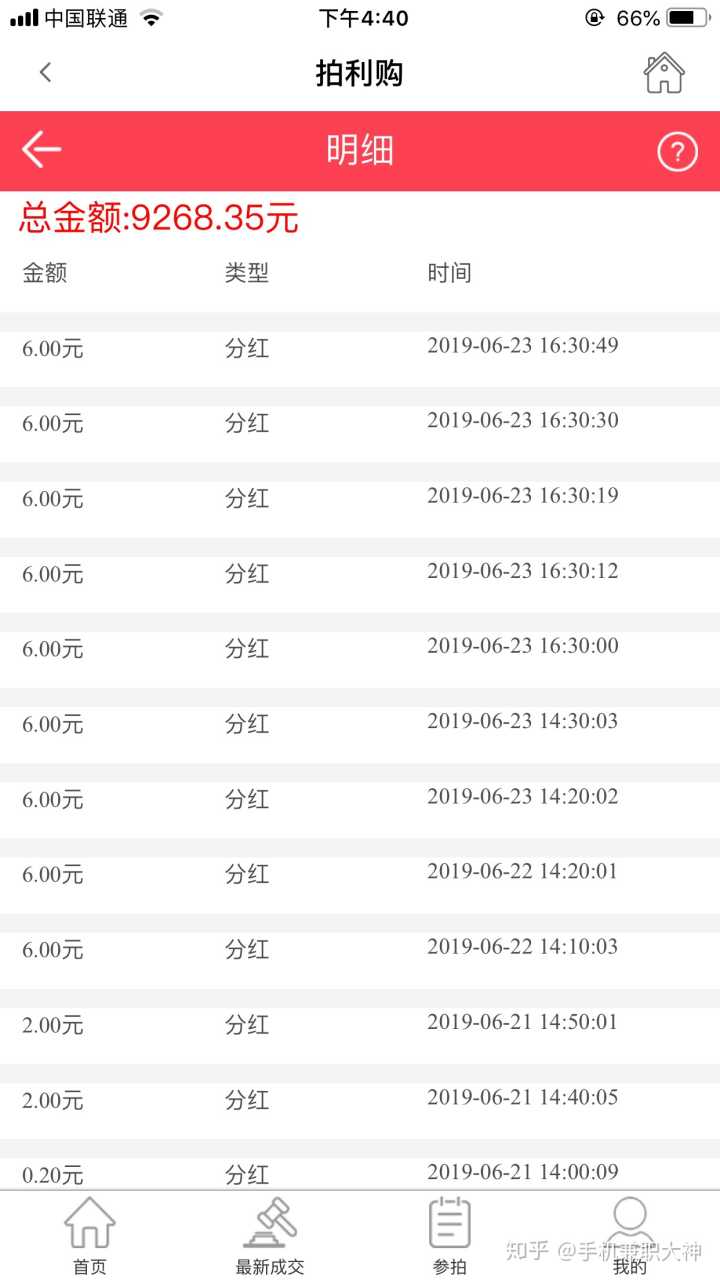Tap the 类型 column header

(247, 273)
